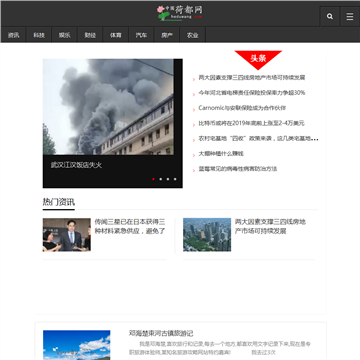Image resolution: width=360 pixels, height=360 pixels.
Task: Open headline 农村宅基地“四收”政策来袭
Action: point(258,138)
